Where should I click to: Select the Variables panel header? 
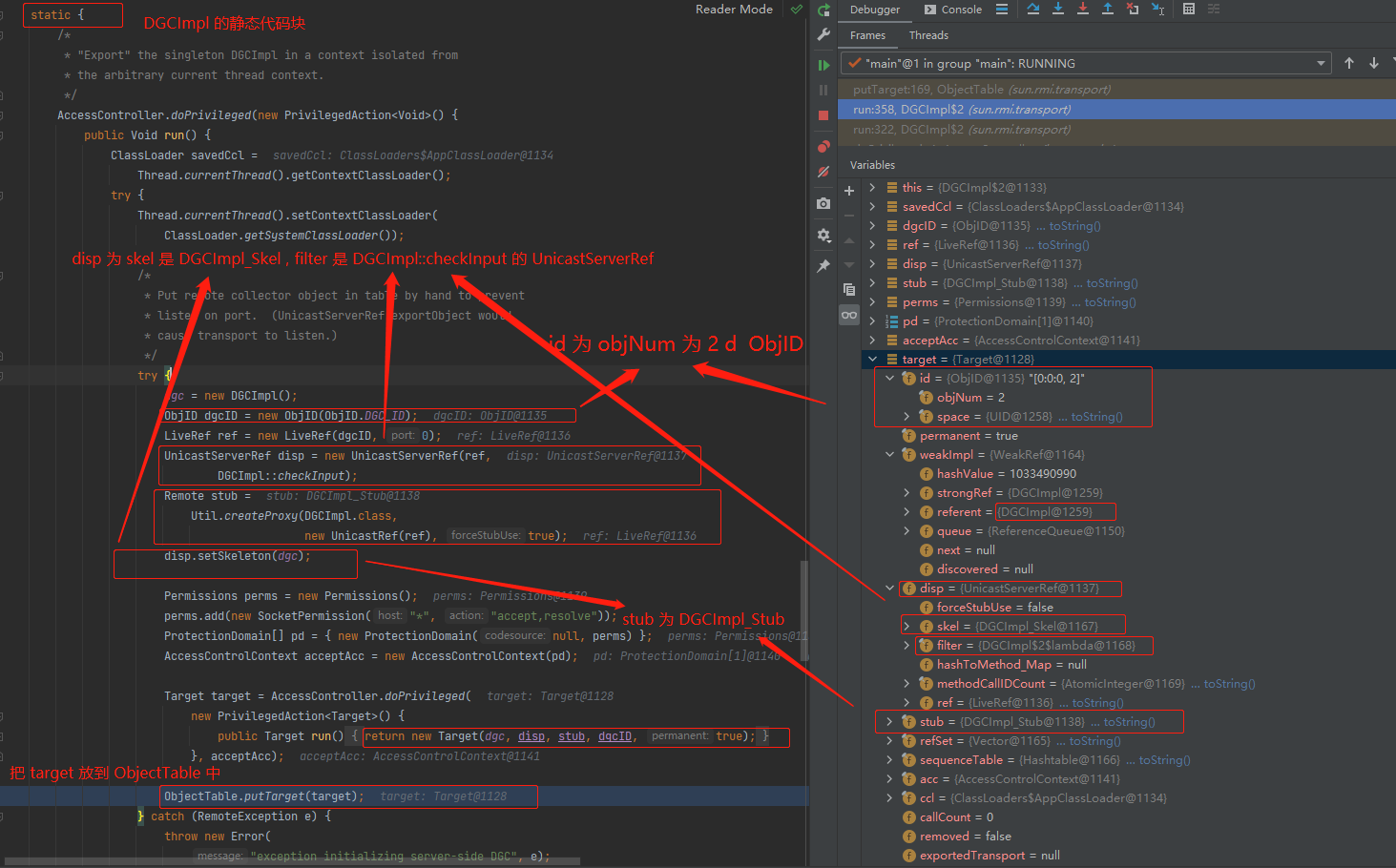pos(872,165)
